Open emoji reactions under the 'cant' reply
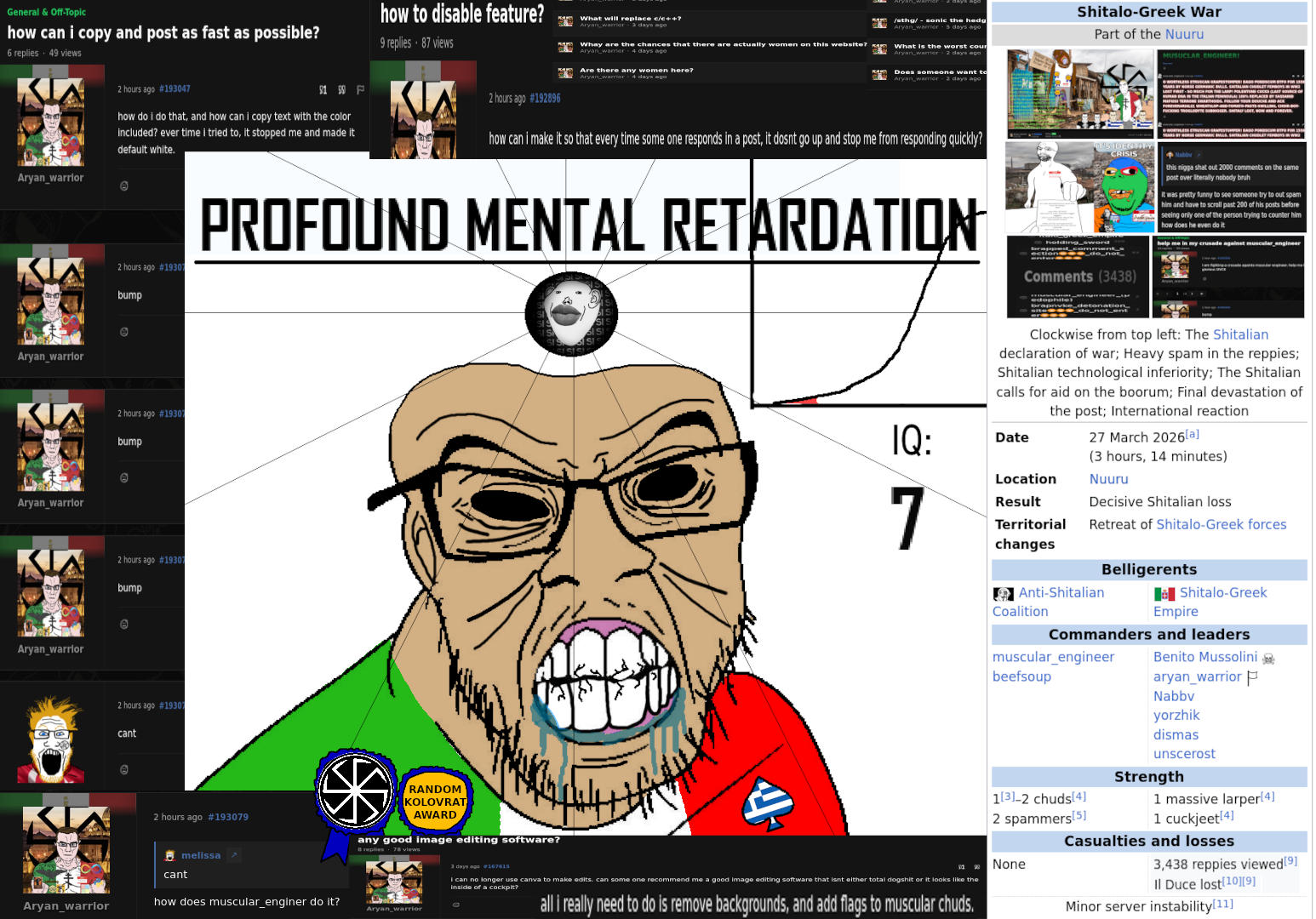 tap(124, 769)
